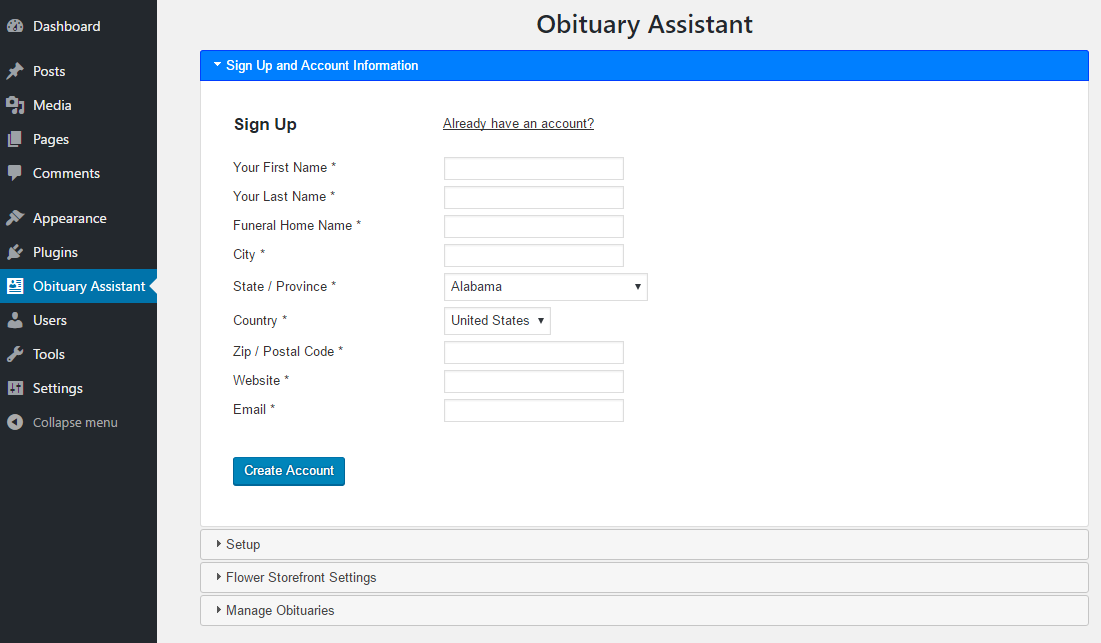Follow the "Already have an account?" link

(518, 124)
